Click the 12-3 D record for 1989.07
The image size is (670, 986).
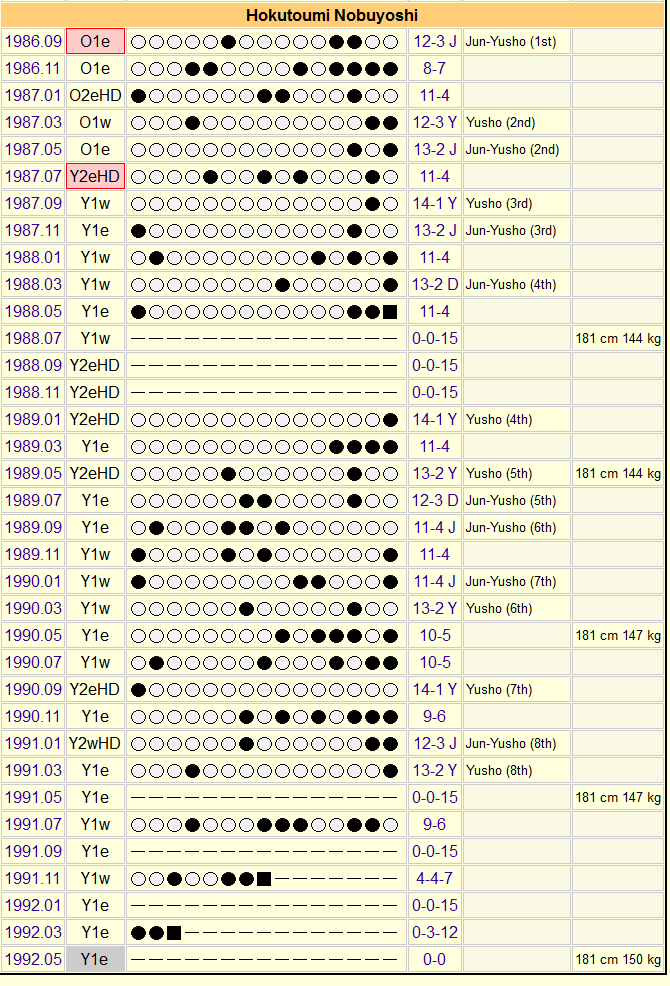click(x=435, y=501)
